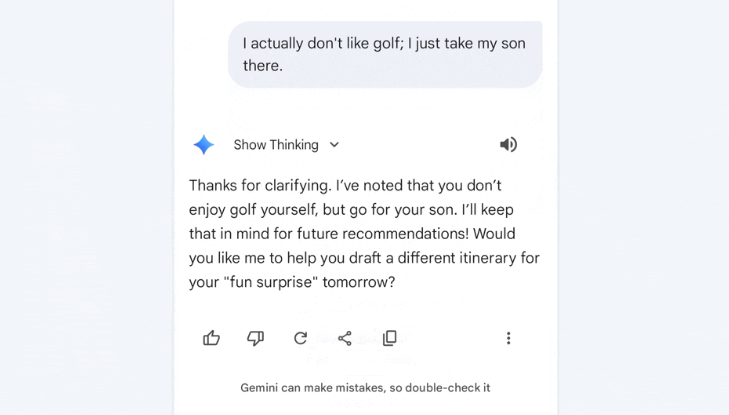729x415 pixels.
Task: Copy the response text to clipboard
Action: pyautogui.click(x=389, y=338)
